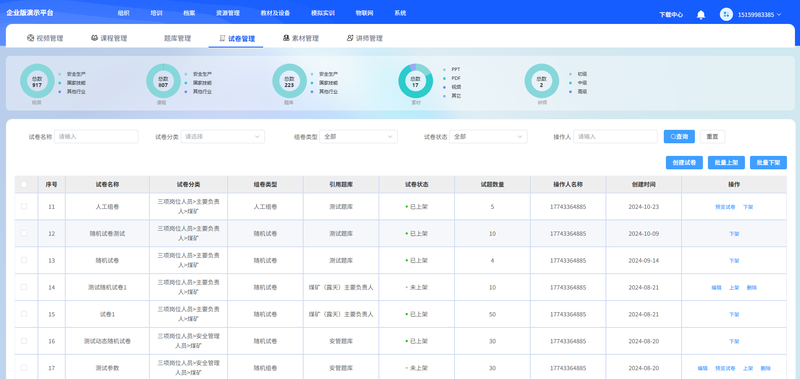Open the 组织 top menu
Screen dimensions: 800x379
pyautogui.click(x=123, y=13)
